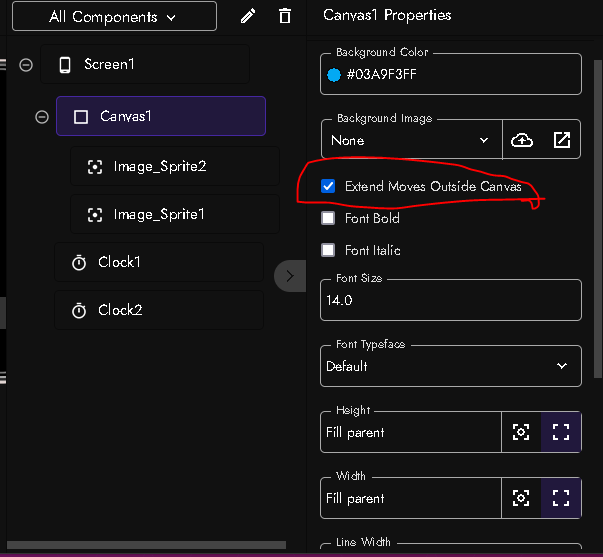
Task: Click the Font Size input field
Action: [x=450, y=299]
